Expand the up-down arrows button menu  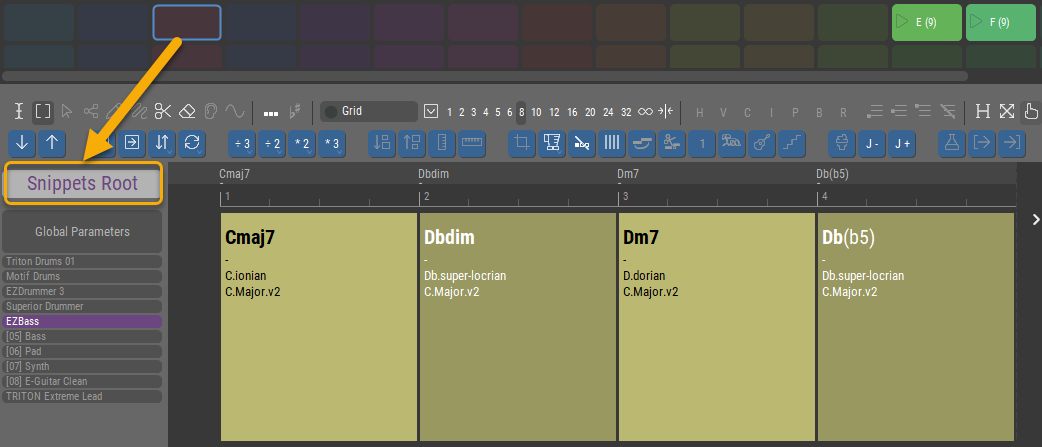tap(164, 143)
